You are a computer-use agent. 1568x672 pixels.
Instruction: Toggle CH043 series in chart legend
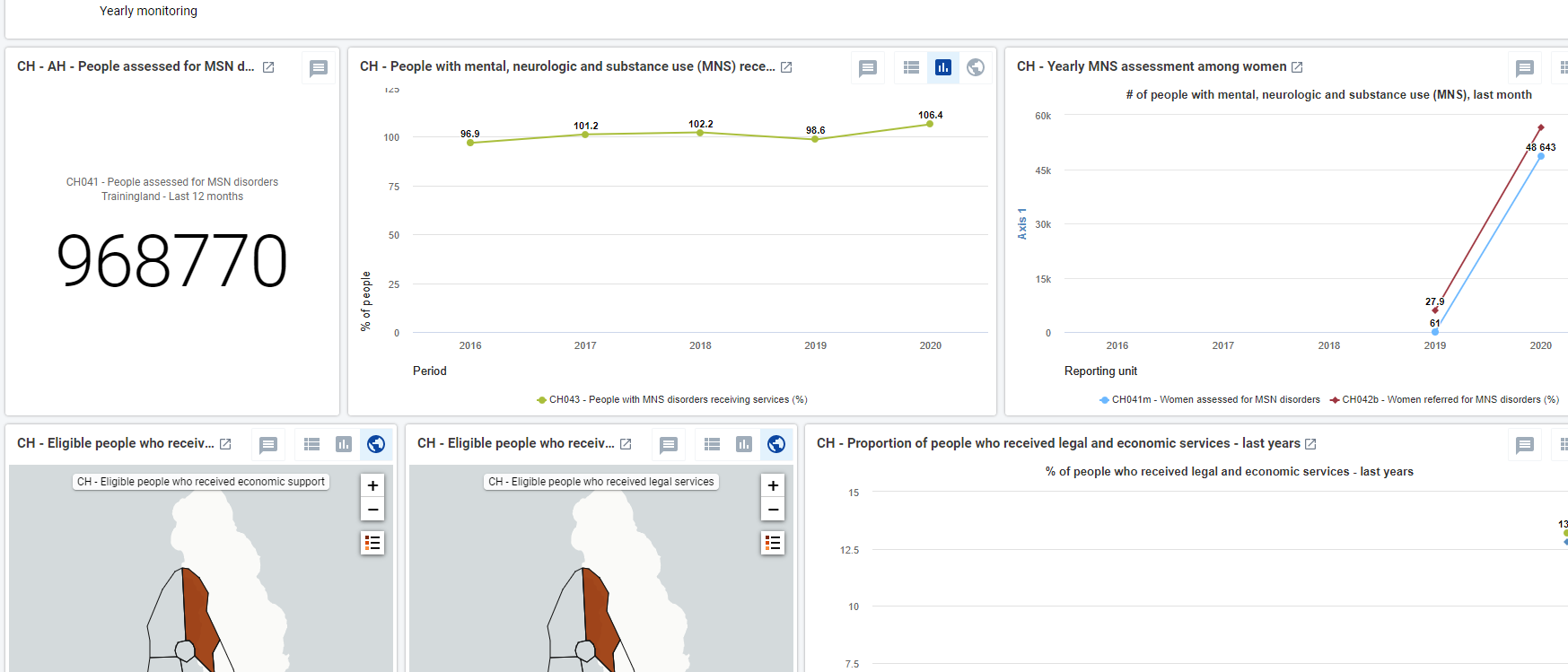click(672, 400)
